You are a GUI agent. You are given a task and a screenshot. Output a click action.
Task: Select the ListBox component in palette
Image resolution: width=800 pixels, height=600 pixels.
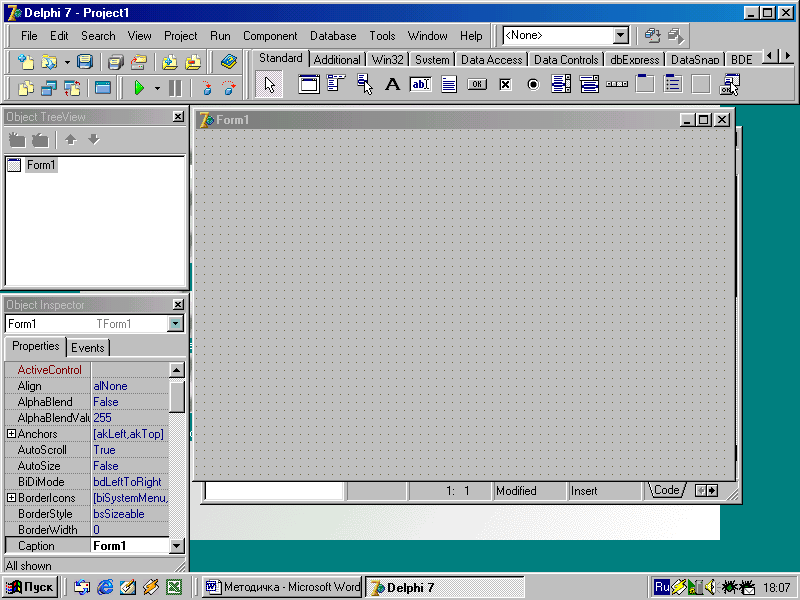point(561,84)
